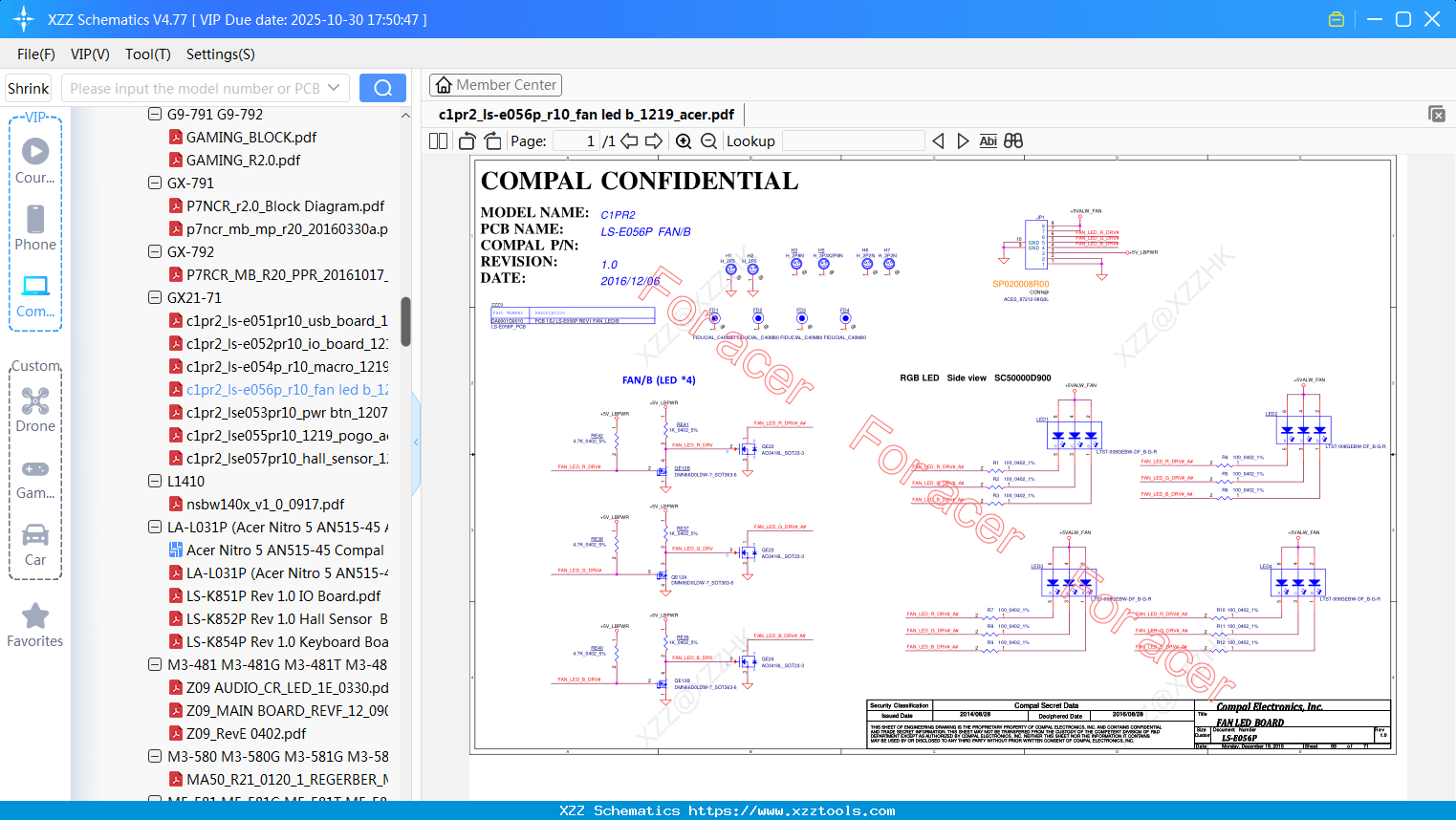Collapse the GX-791 folder
This screenshot has width=1456, height=820.
click(x=155, y=183)
